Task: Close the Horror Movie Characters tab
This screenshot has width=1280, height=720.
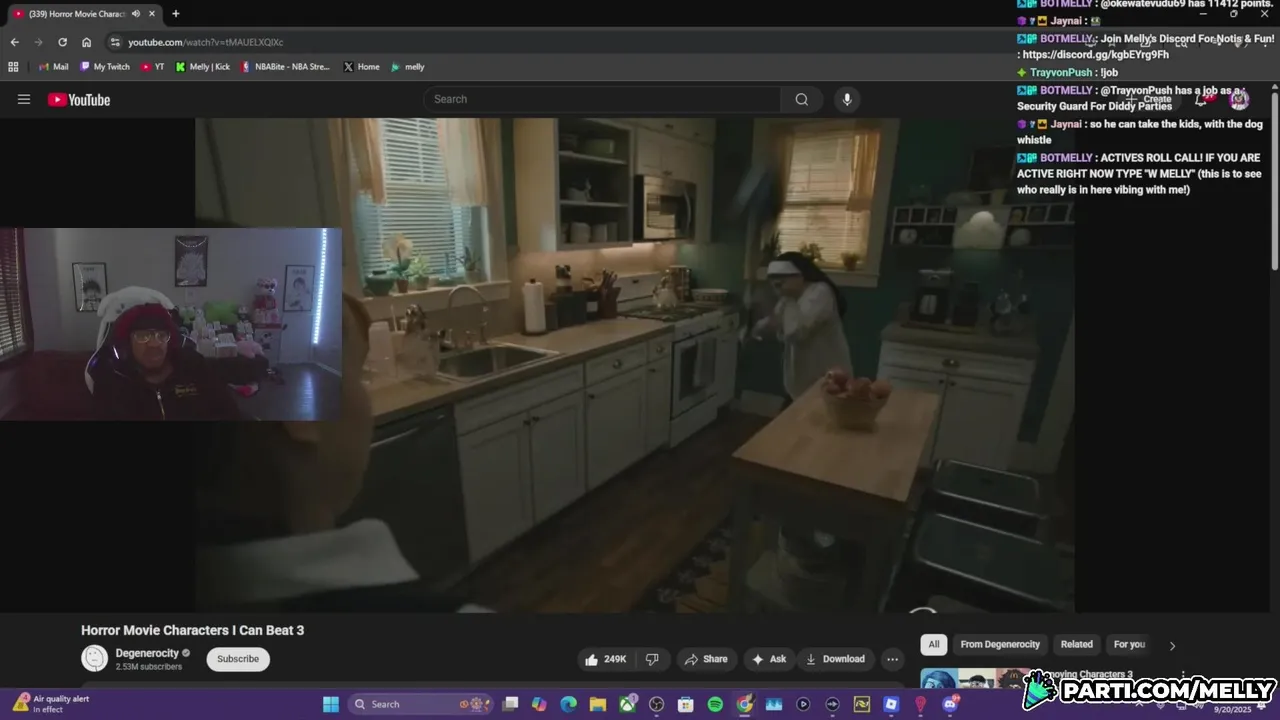Action: (154, 14)
